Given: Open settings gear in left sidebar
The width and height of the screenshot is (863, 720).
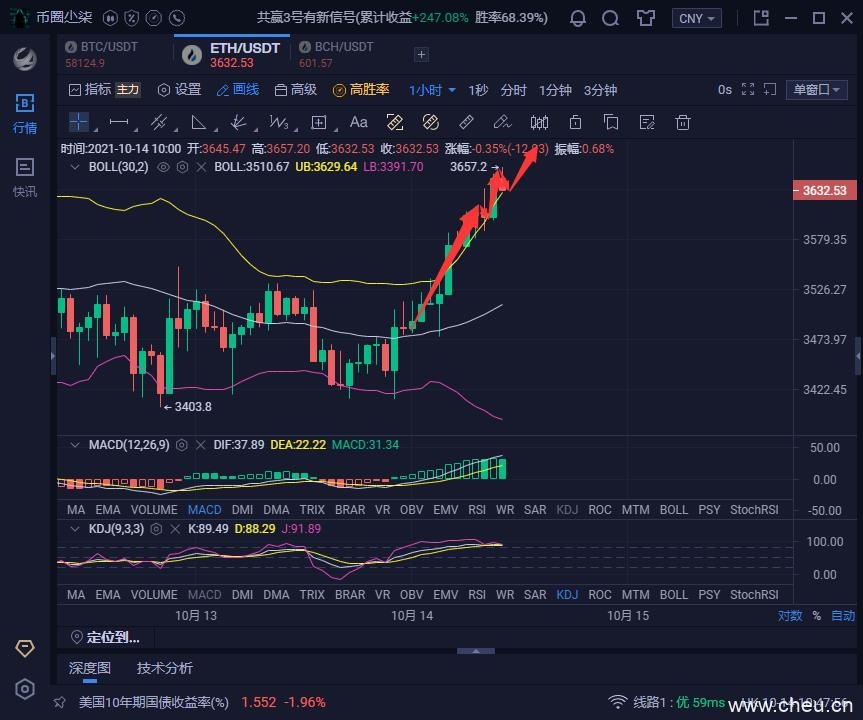Looking at the screenshot, I should (x=25, y=689).
